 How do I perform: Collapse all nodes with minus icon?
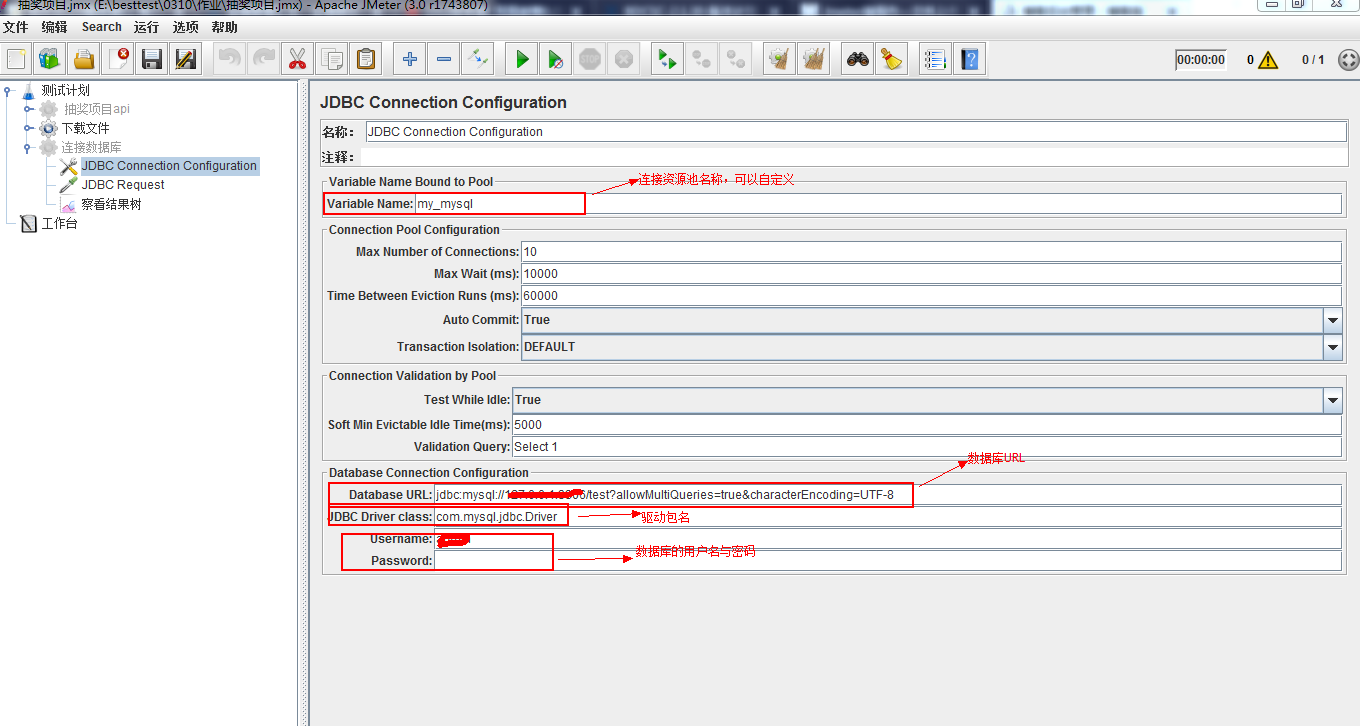(443, 59)
